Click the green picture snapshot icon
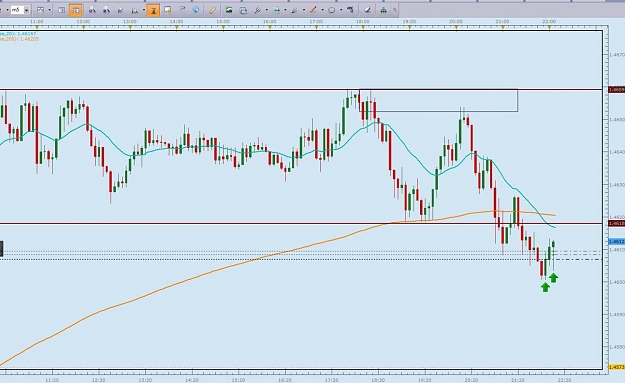Viewport: 625px width, 383px height. coord(229,10)
